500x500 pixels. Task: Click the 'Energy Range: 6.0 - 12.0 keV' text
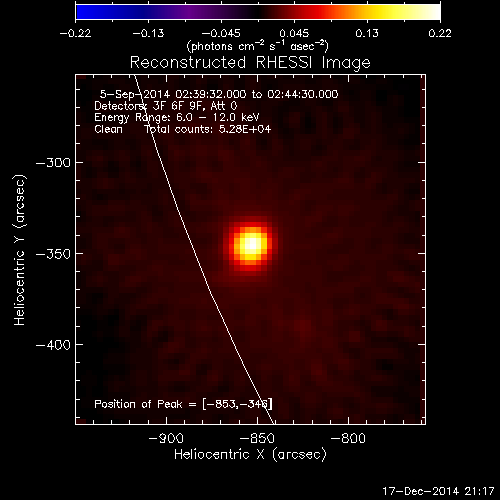[x=177, y=117]
